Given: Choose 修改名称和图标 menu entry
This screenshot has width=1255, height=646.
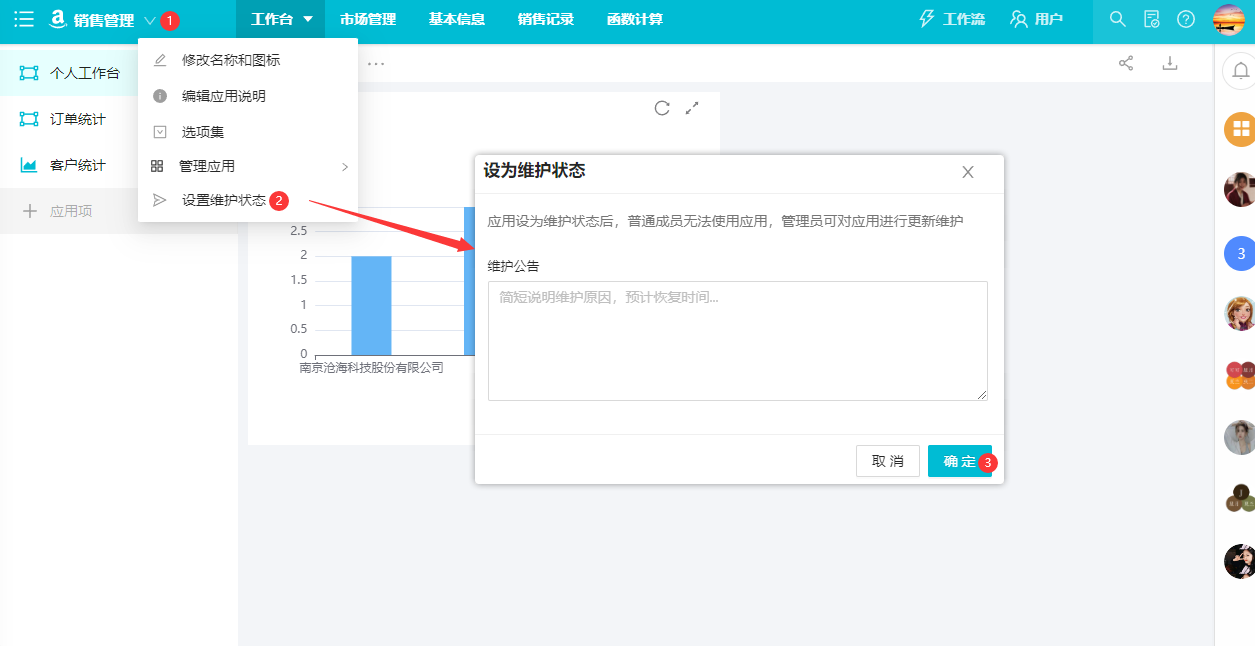Looking at the screenshot, I should (x=248, y=60).
